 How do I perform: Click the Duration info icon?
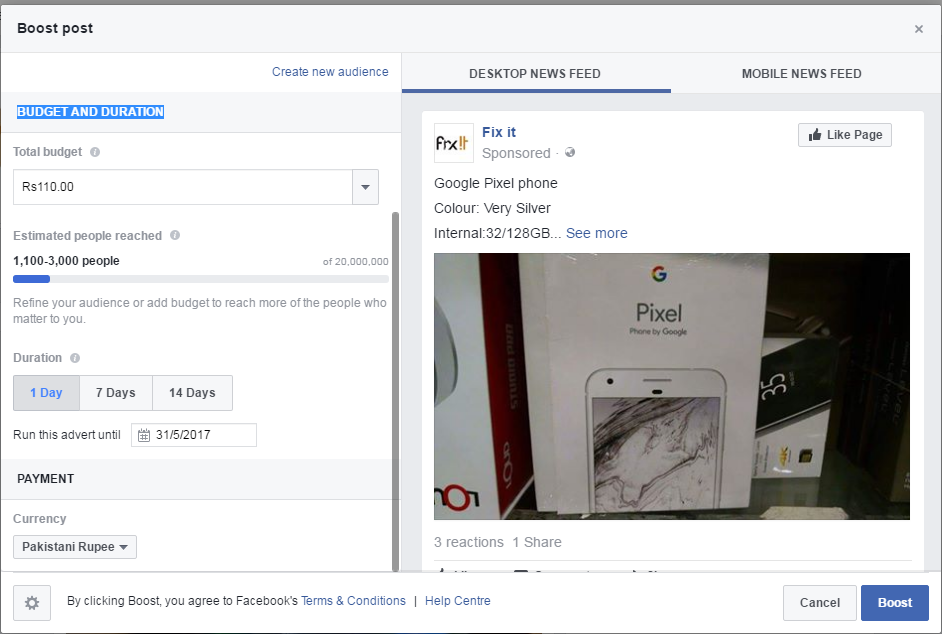click(x=75, y=358)
